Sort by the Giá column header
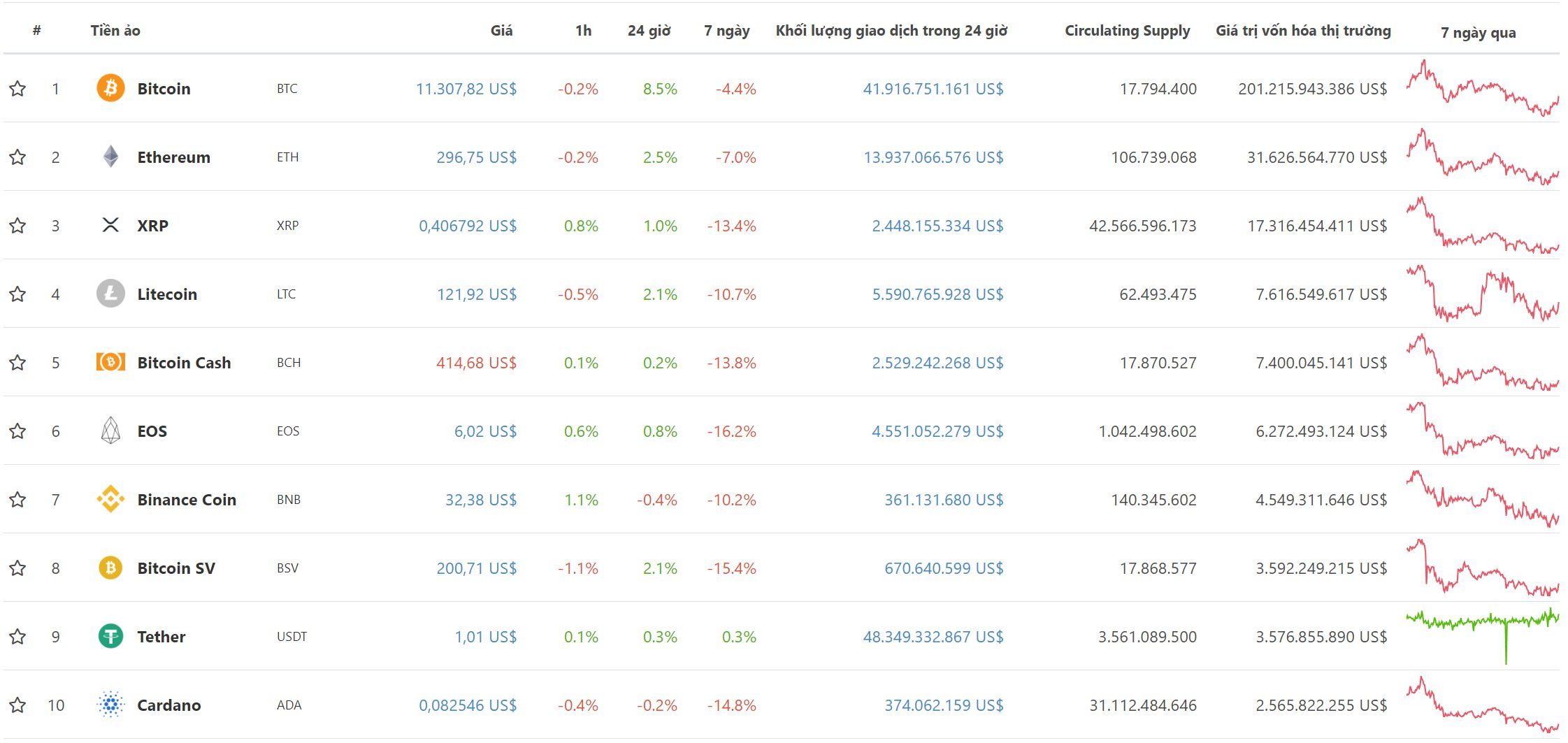This screenshot has height=743, width=1568. tap(501, 30)
